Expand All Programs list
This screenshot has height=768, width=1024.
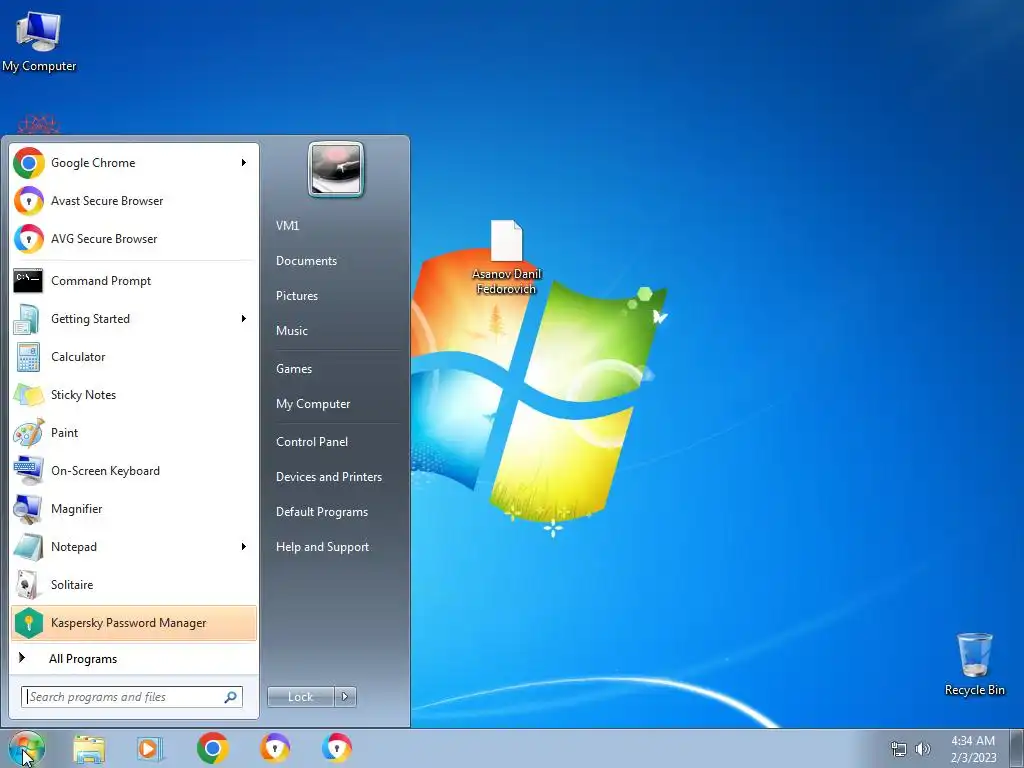point(133,659)
